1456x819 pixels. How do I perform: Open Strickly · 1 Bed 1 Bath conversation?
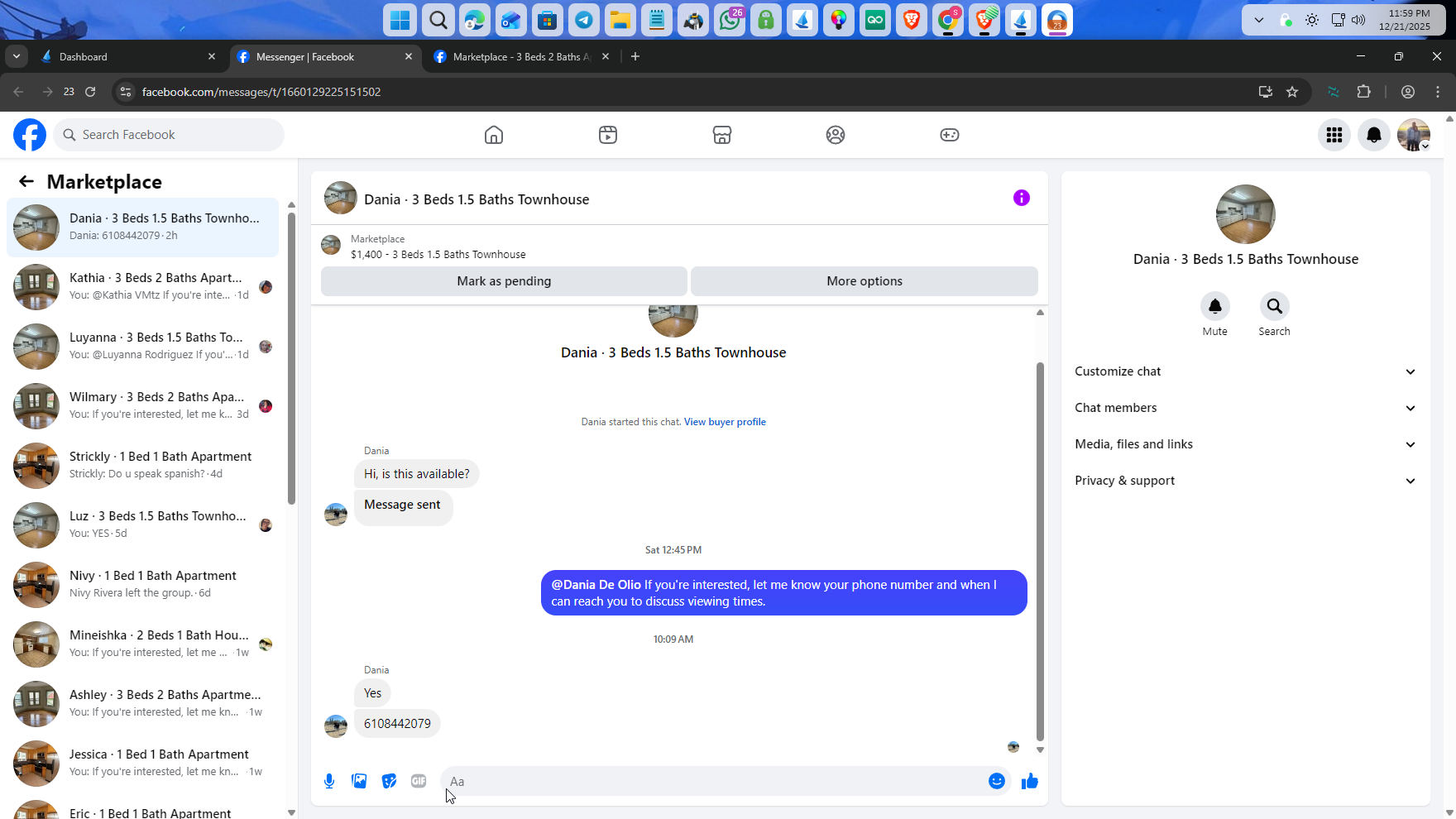[x=142, y=465]
